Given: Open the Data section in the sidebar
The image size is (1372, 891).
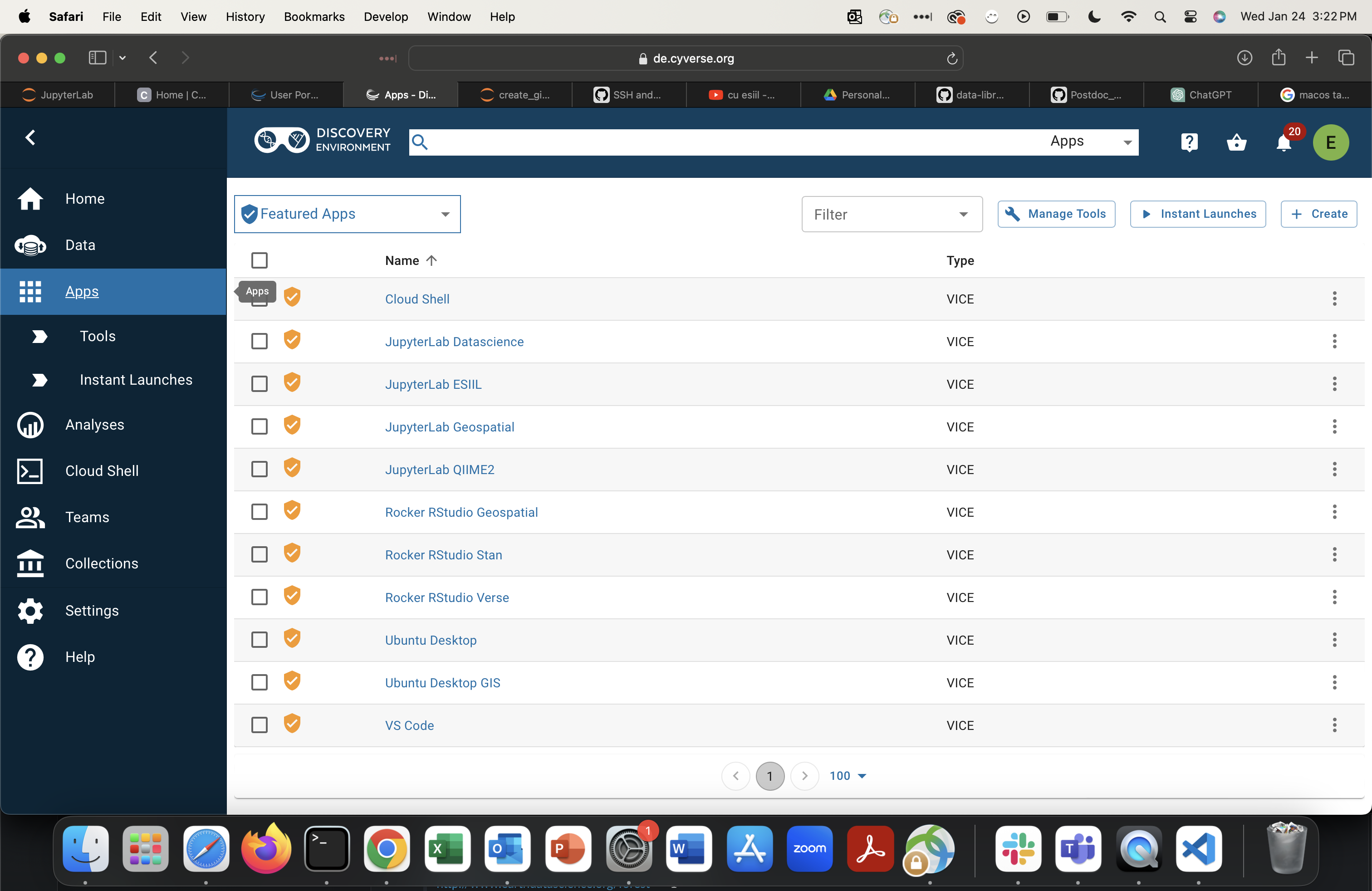Looking at the screenshot, I should coord(81,245).
